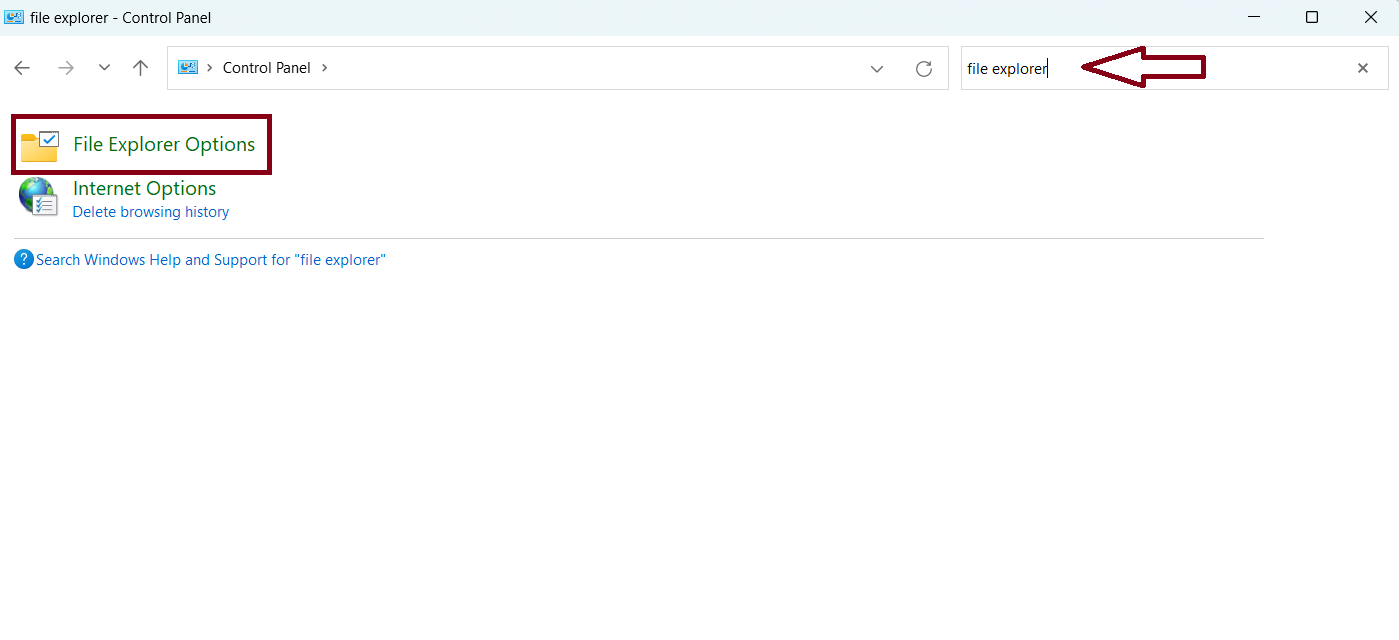This screenshot has height=640, width=1399.
Task: Click the Forward navigation arrow
Action: 66,68
